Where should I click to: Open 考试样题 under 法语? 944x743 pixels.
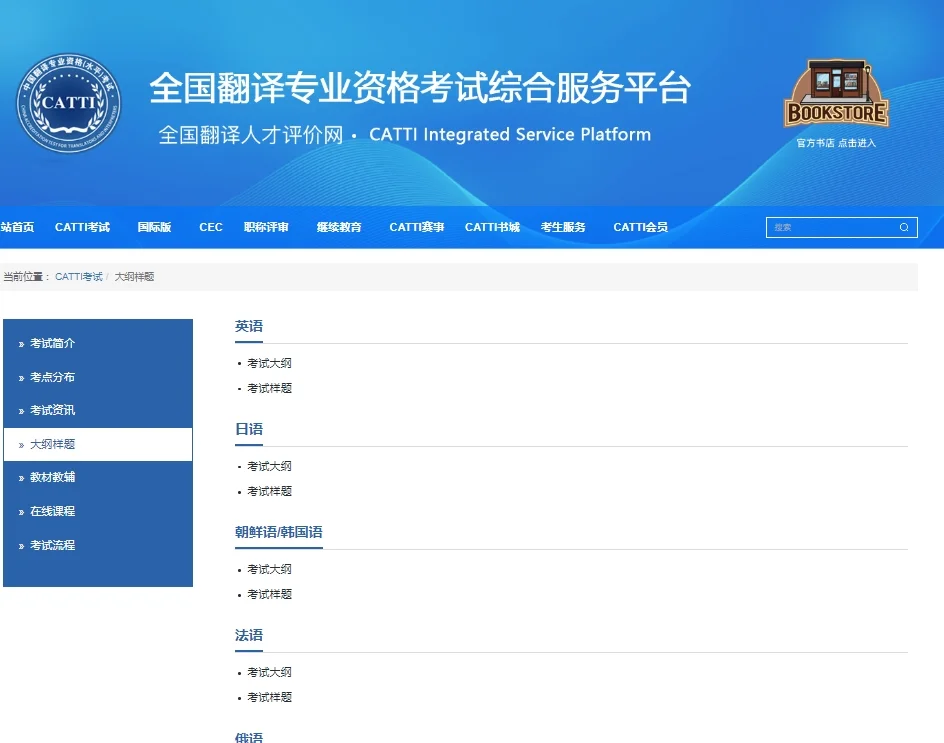pyautogui.click(x=269, y=697)
